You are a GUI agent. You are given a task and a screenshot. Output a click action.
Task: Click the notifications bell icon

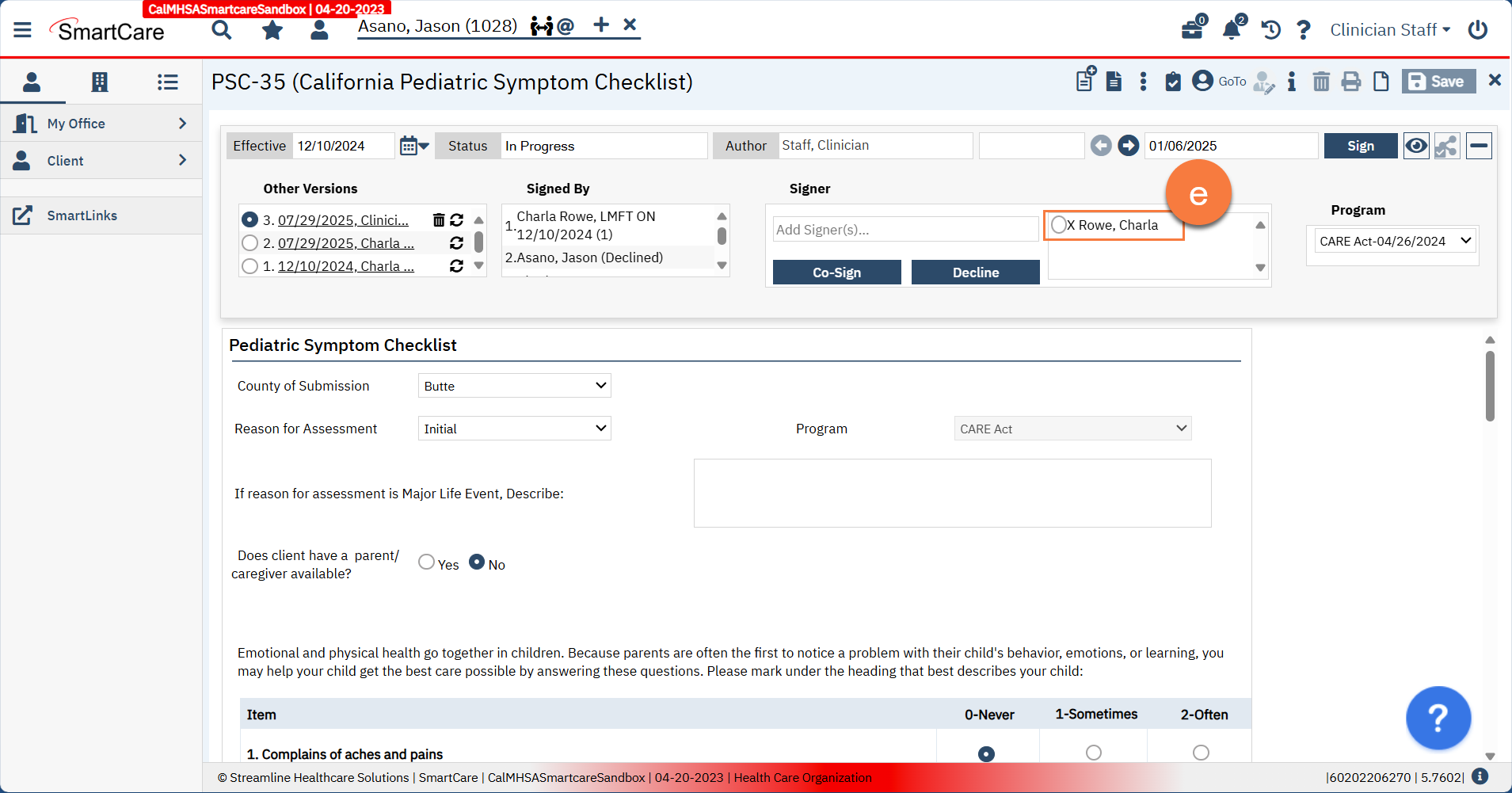point(1231,30)
